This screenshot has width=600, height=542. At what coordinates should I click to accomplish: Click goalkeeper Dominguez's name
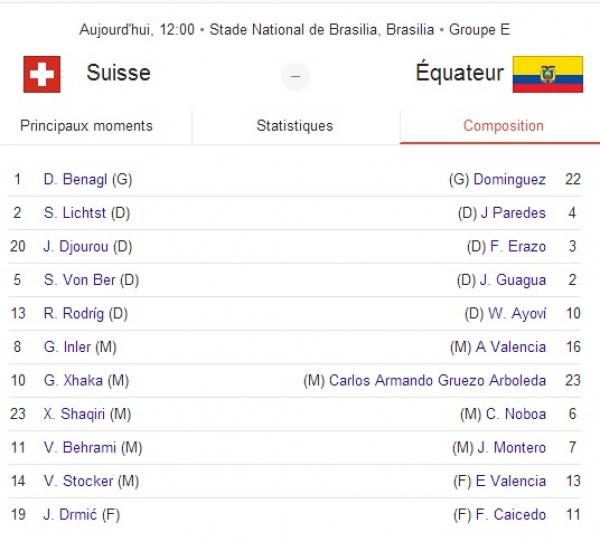pyautogui.click(x=509, y=180)
